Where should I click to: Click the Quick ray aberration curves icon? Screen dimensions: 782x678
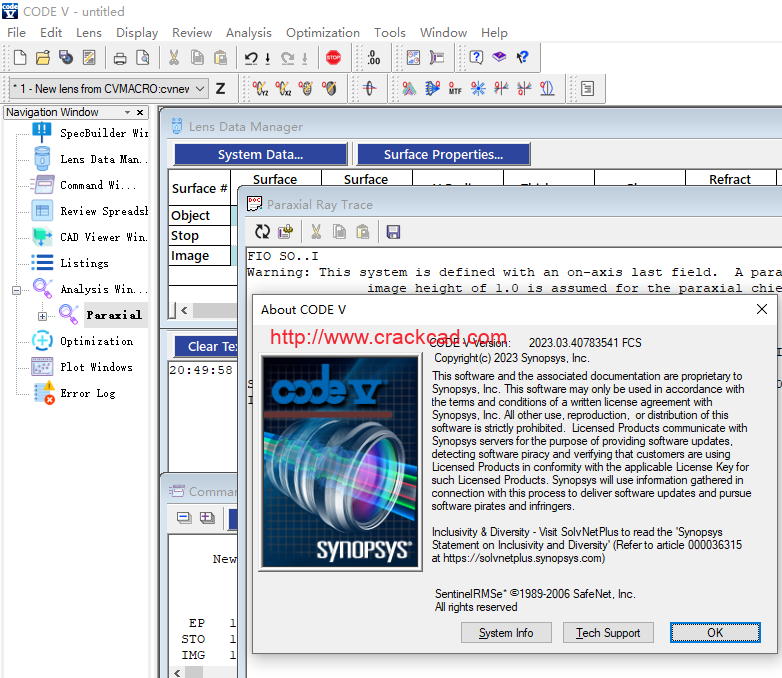click(x=501, y=89)
